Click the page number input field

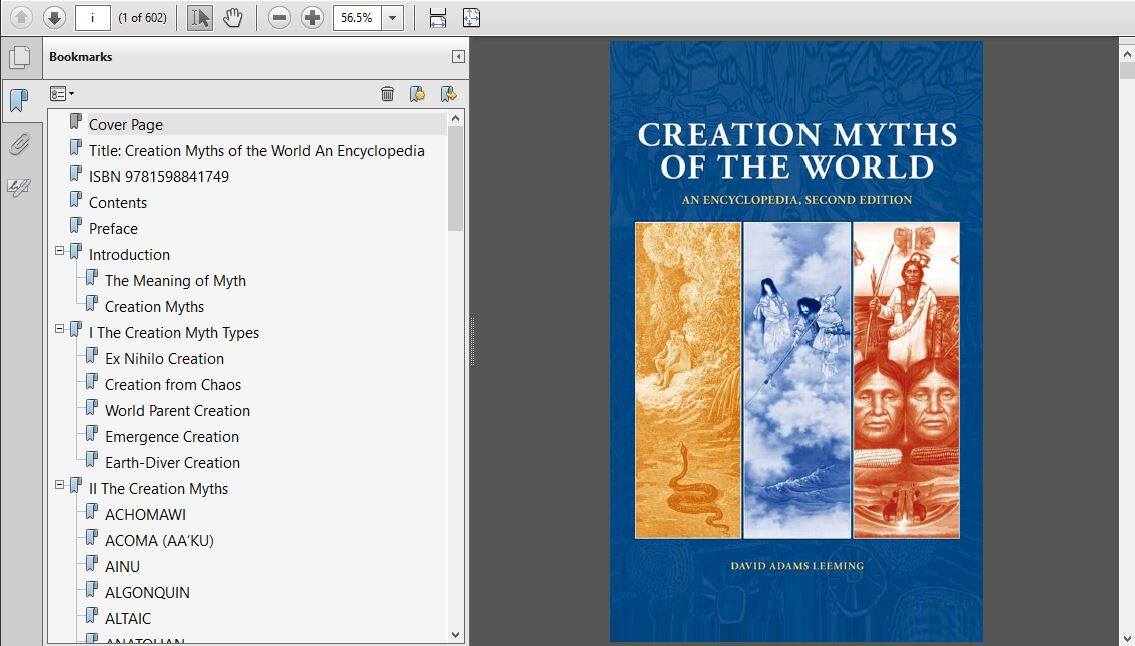tap(92, 18)
